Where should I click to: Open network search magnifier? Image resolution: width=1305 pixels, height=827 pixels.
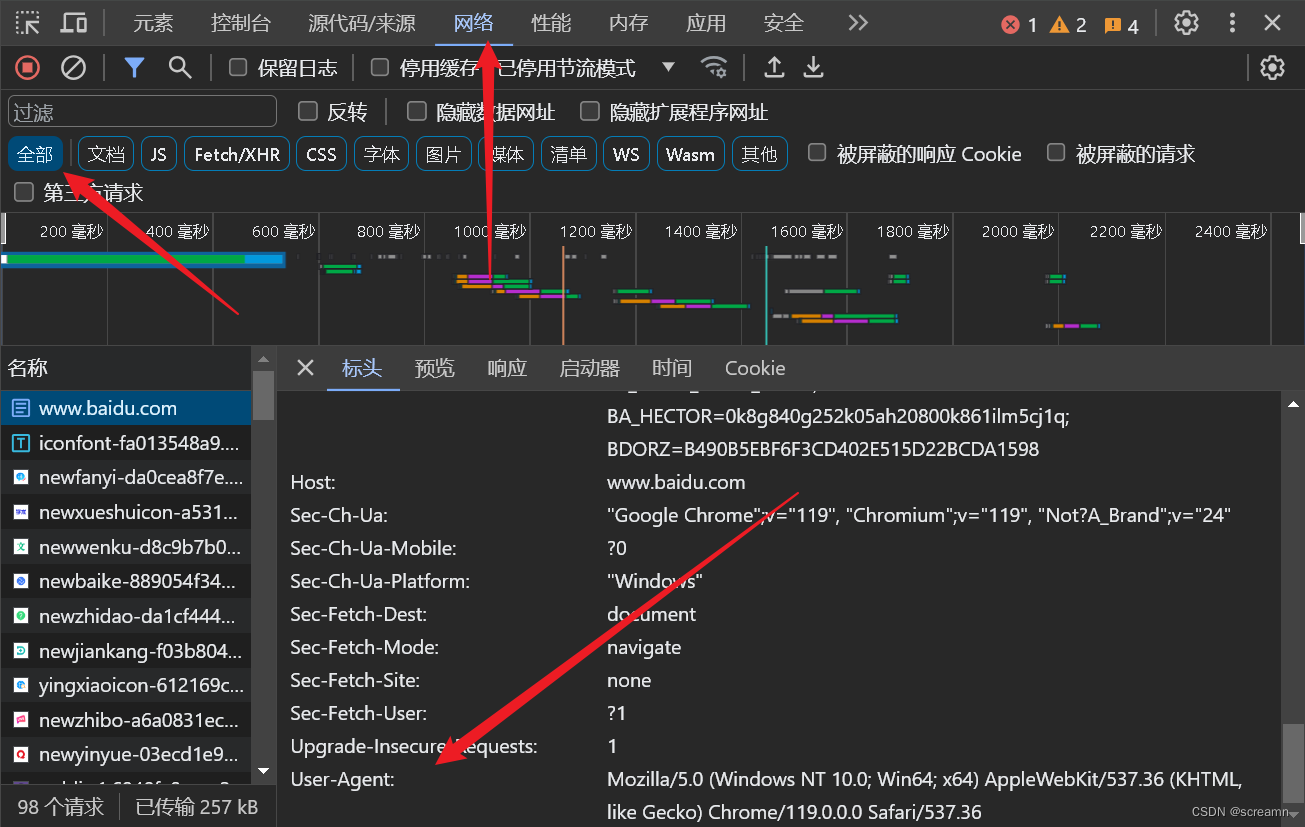tap(180, 67)
